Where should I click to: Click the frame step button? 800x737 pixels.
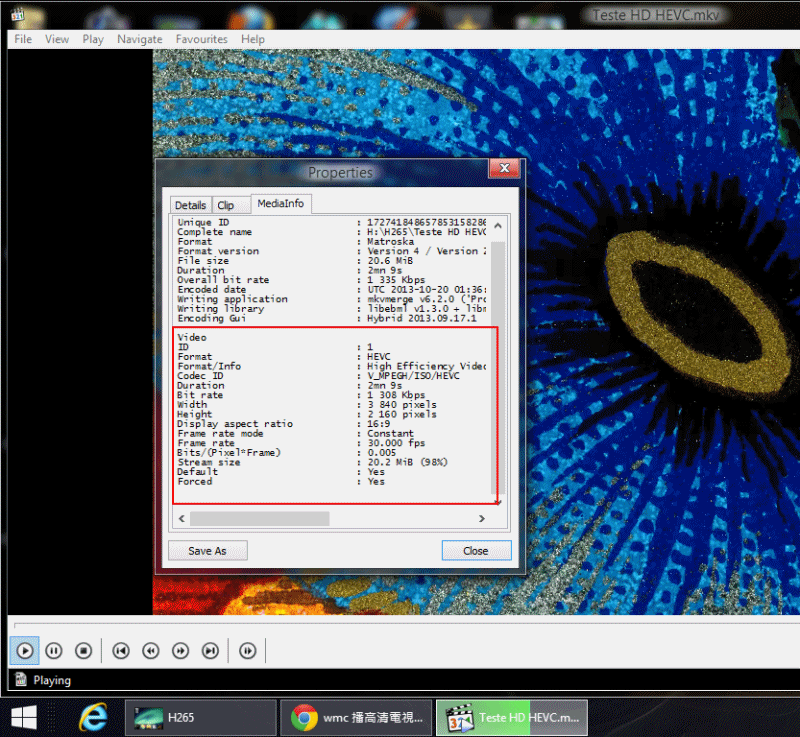tap(247, 651)
